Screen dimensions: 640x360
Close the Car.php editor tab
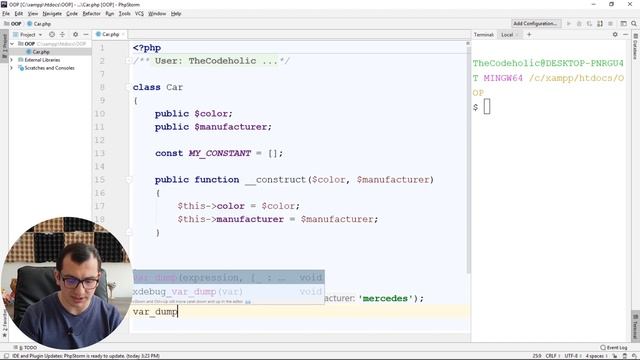123,34
